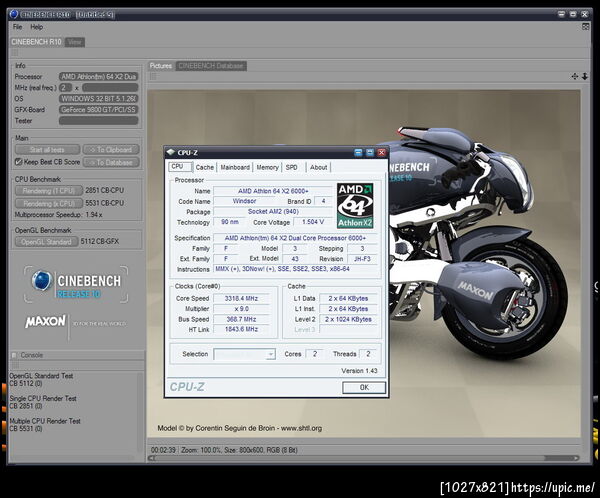This screenshot has height=498, width=600.
Task: Run Rendering (1 CPU) benchmark
Action: [x=49, y=190]
